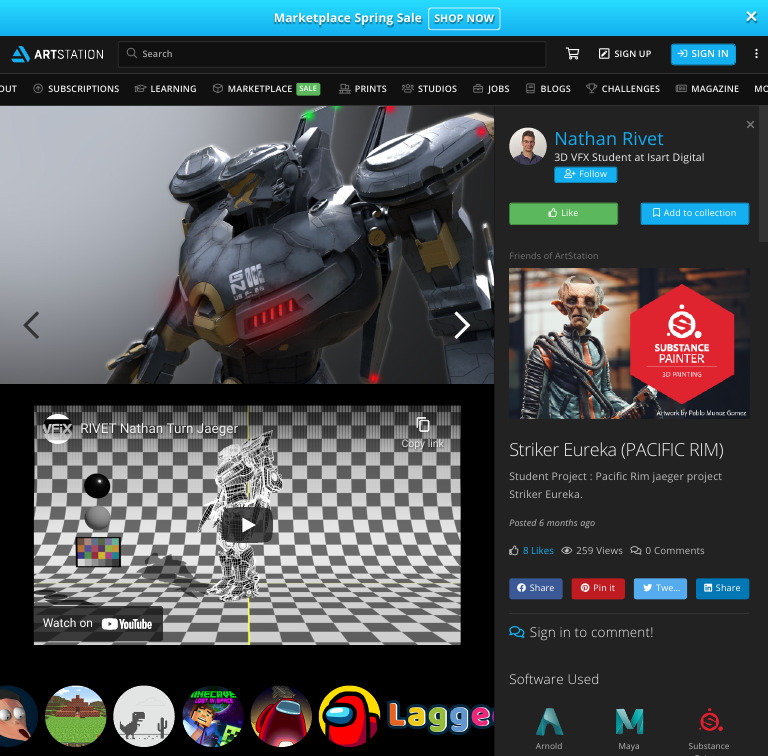Follow Nathan Rivet
Viewport: 768px width, 756px height.
(x=585, y=174)
